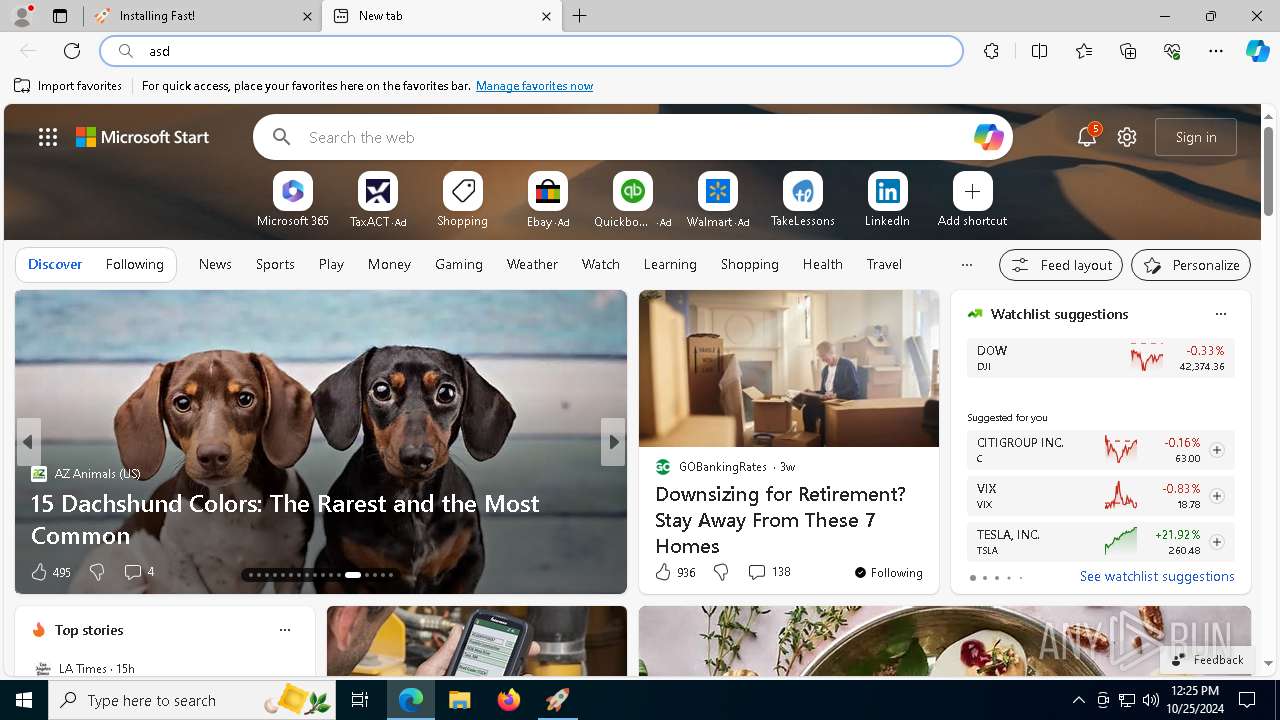Open Browser essentials icon
Screen dimensions: 1280x720
click(x=1172, y=51)
